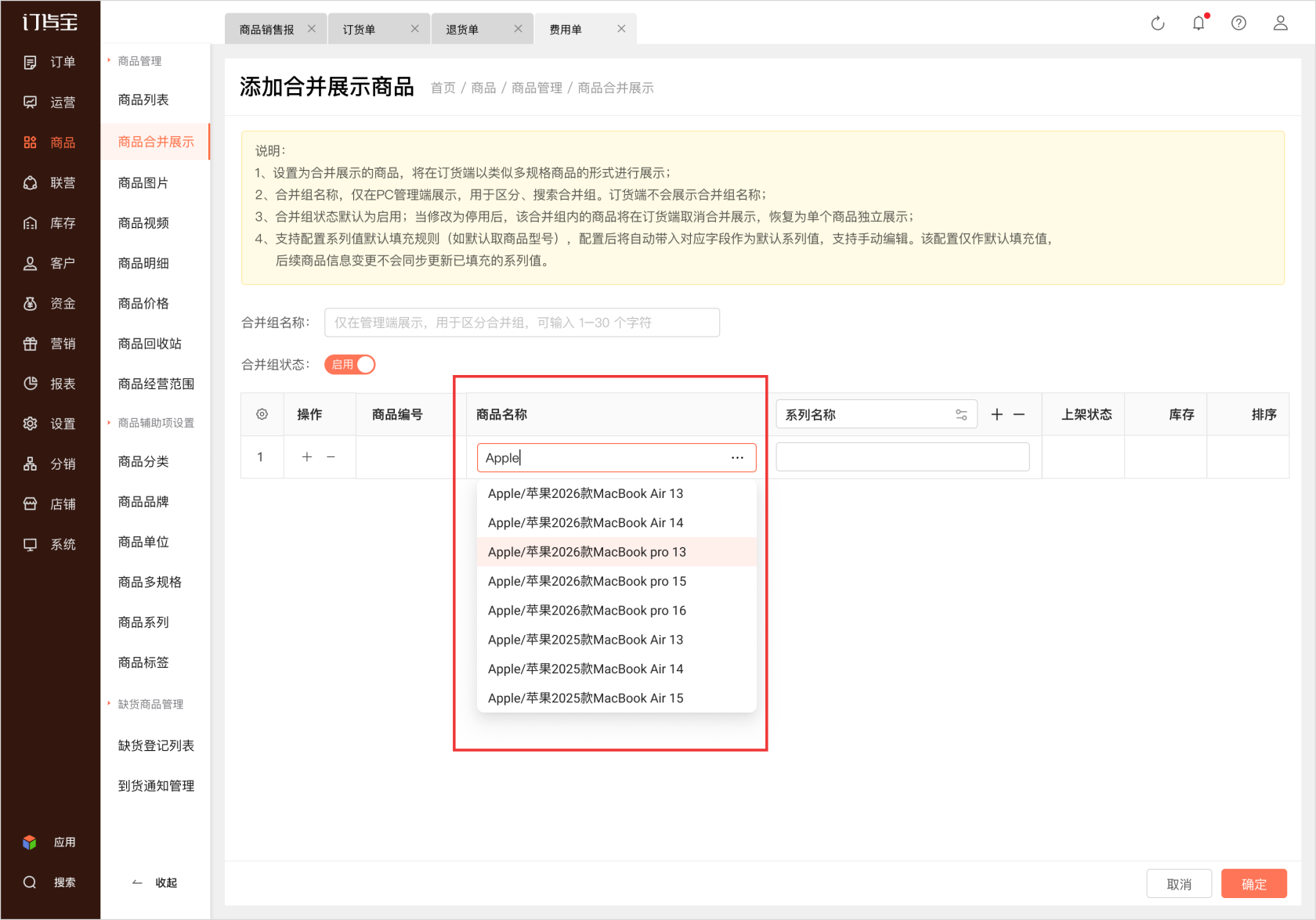The image size is (1316, 920).
Task: Go to 首页 via breadcrumb
Action: click(x=443, y=88)
